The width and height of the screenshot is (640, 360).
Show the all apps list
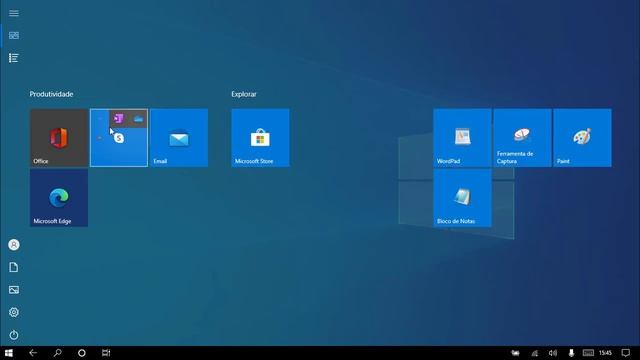point(13,58)
